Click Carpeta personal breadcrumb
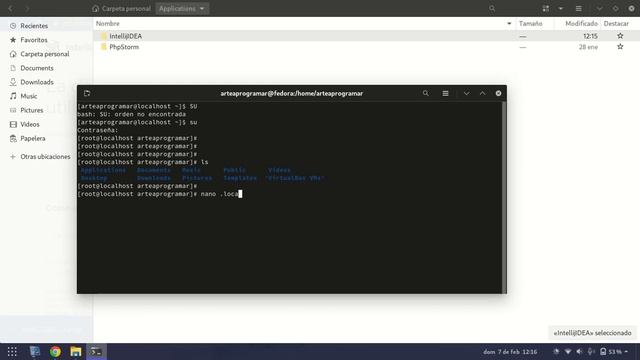The width and height of the screenshot is (640, 360). tap(121, 8)
